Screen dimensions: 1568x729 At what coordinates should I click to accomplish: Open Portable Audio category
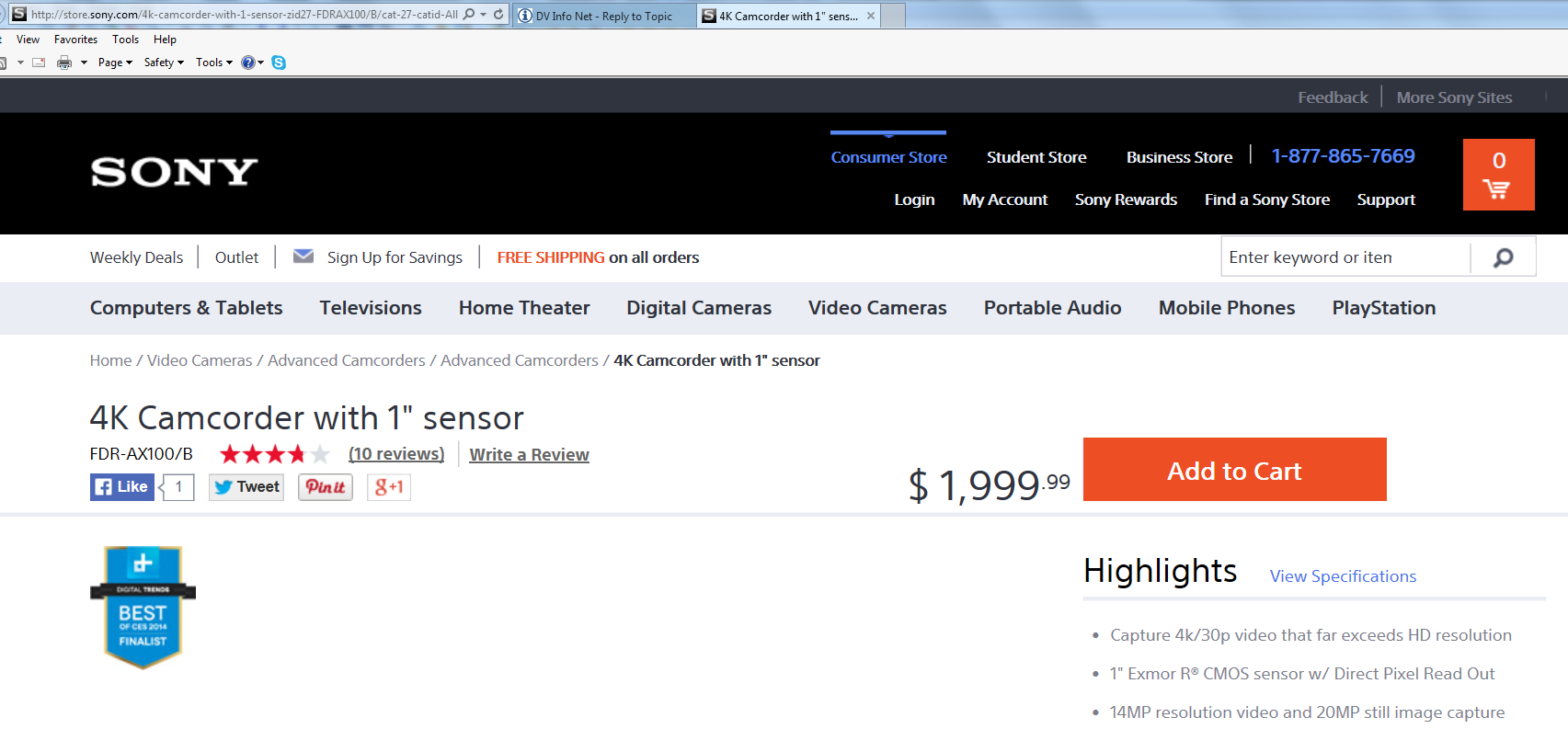tap(1052, 308)
